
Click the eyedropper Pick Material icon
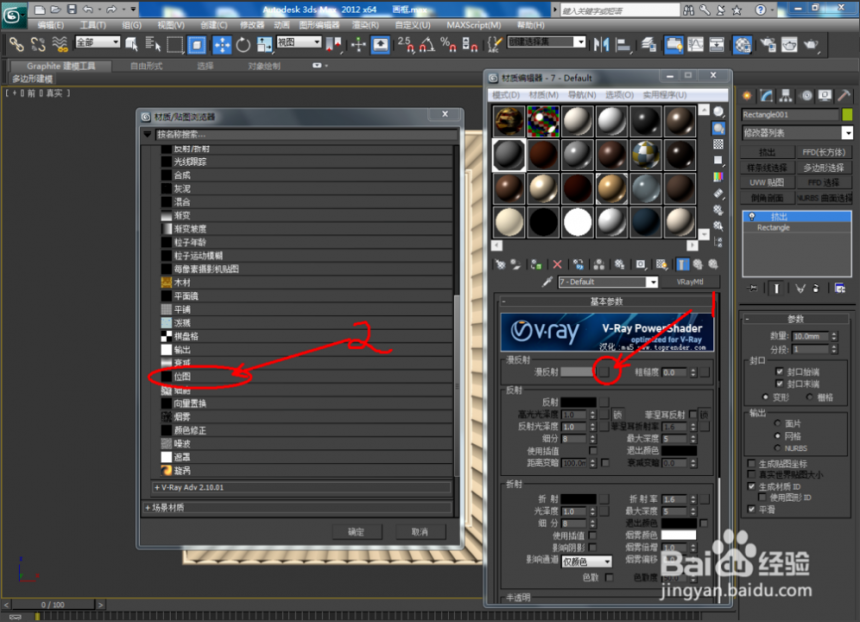click(546, 282)
